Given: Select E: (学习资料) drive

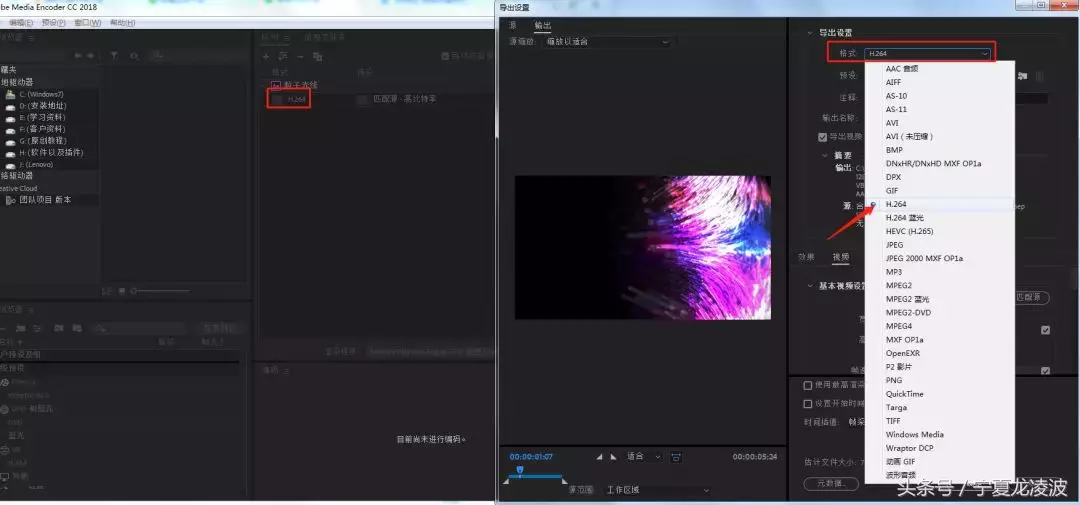Looking at the screenshot, I should 41,117.
